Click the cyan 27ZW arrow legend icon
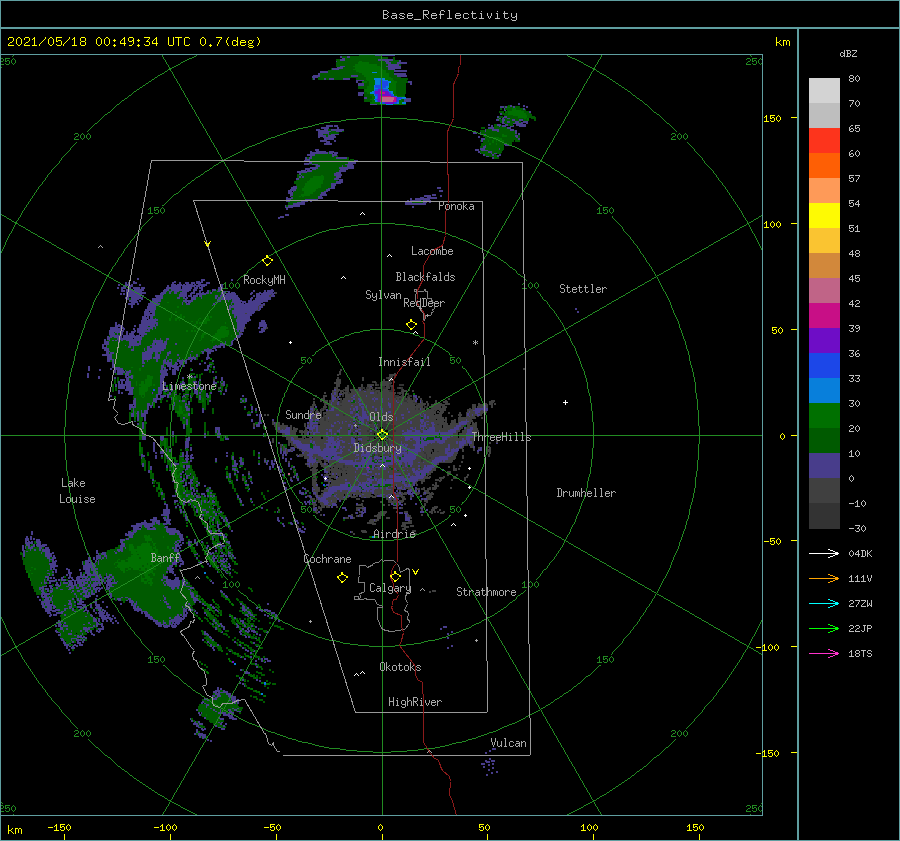The image size is (900, 841). [x=824, y=603]
